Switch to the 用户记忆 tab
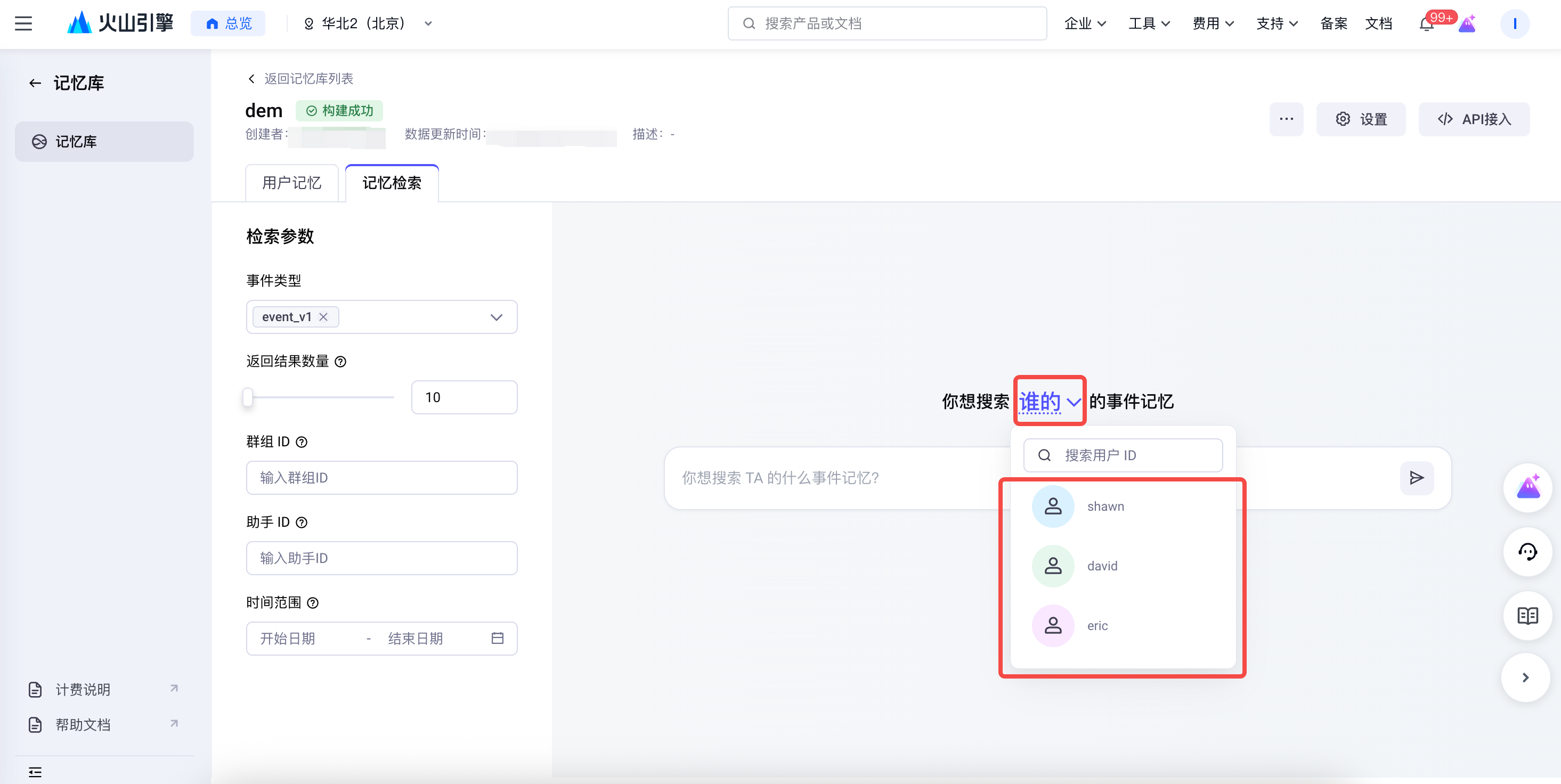This screenshot has width=1561, height=784. point(291,183)
